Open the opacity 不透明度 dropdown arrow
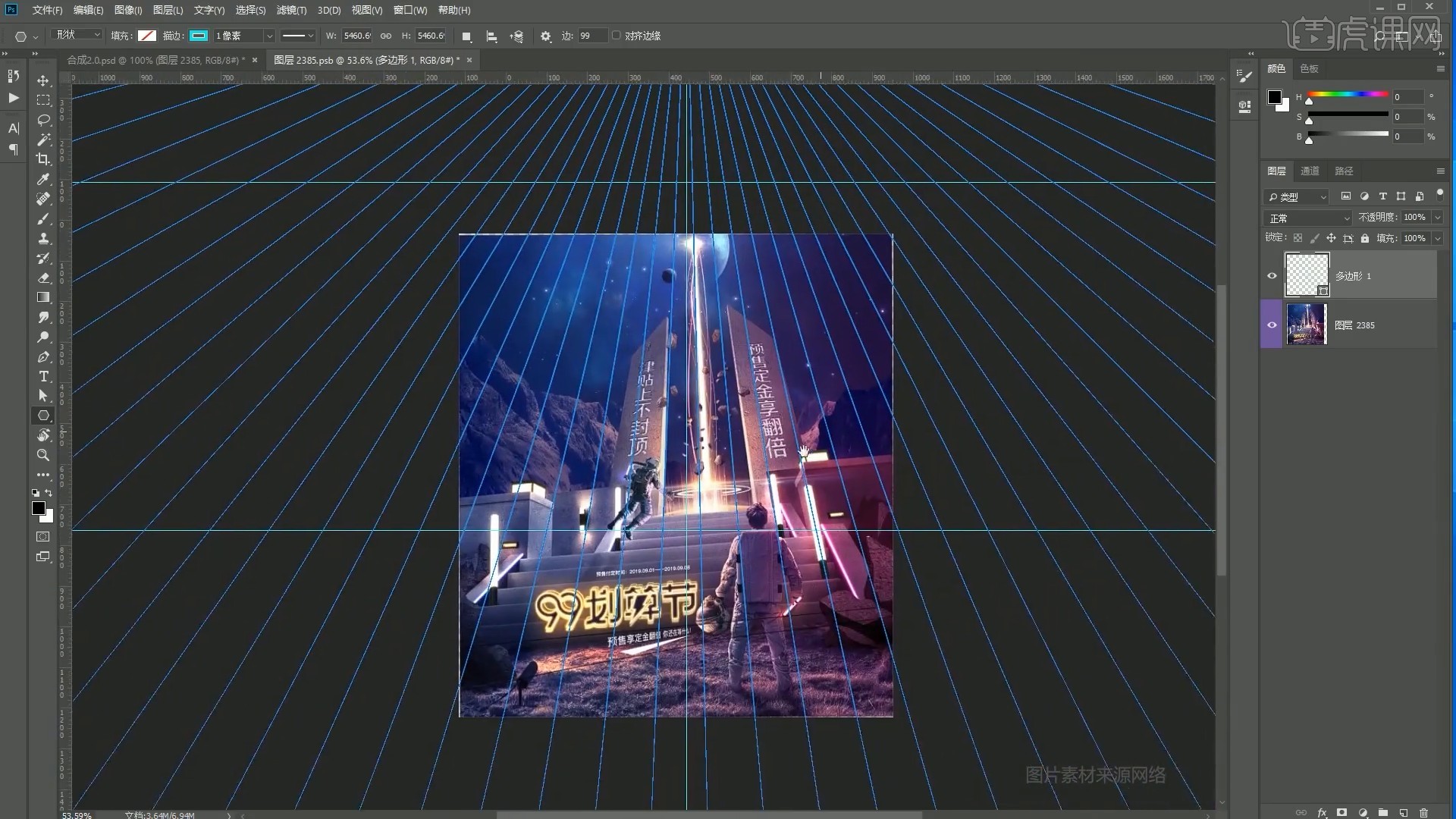The image size is (1456, 819). coord(1437,218)
